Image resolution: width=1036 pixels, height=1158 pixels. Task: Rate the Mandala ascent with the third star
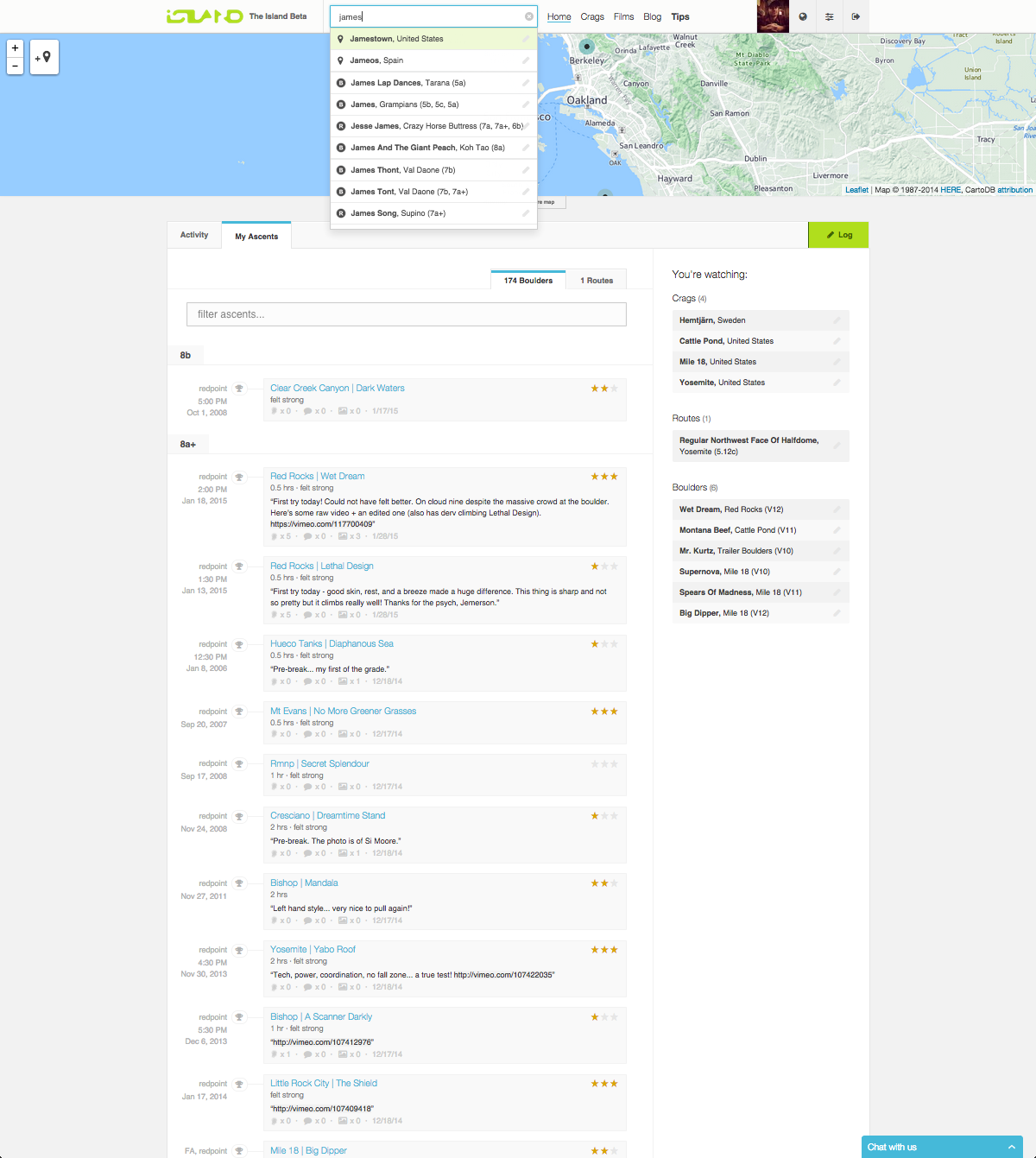pos(614,883)
